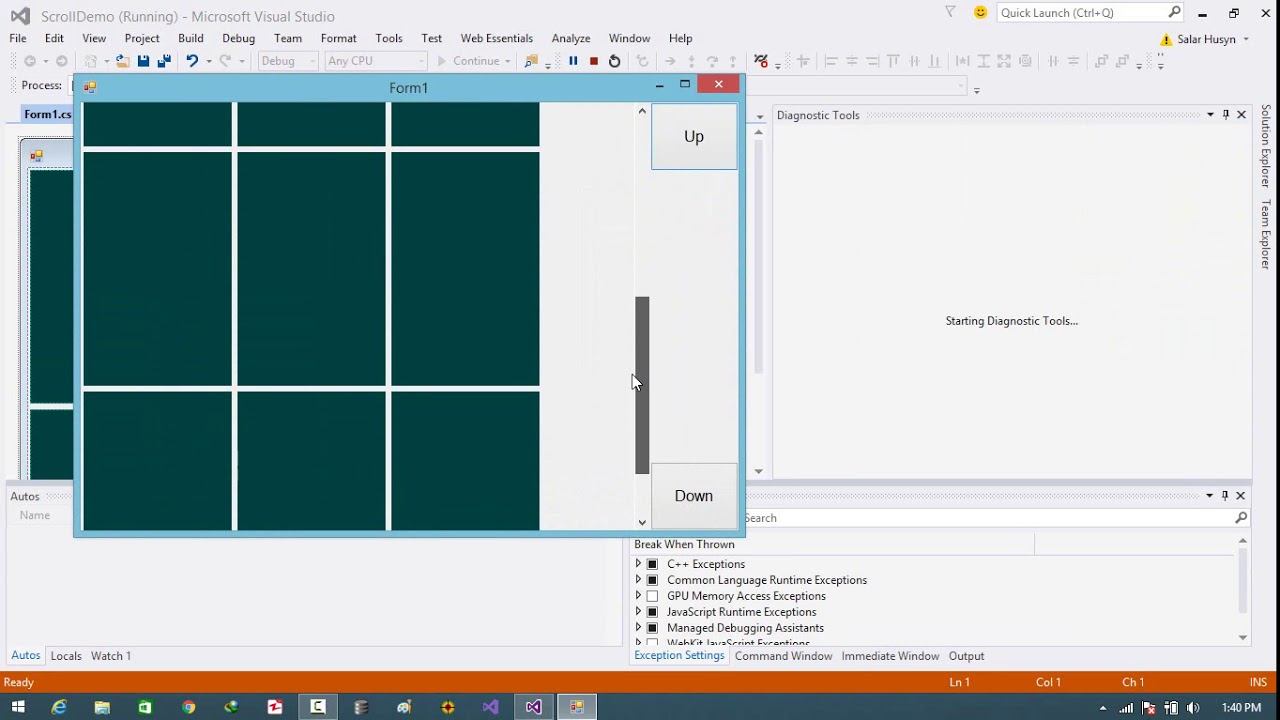Toggle the C++ Exceptions checkbox

click(652, 564)
